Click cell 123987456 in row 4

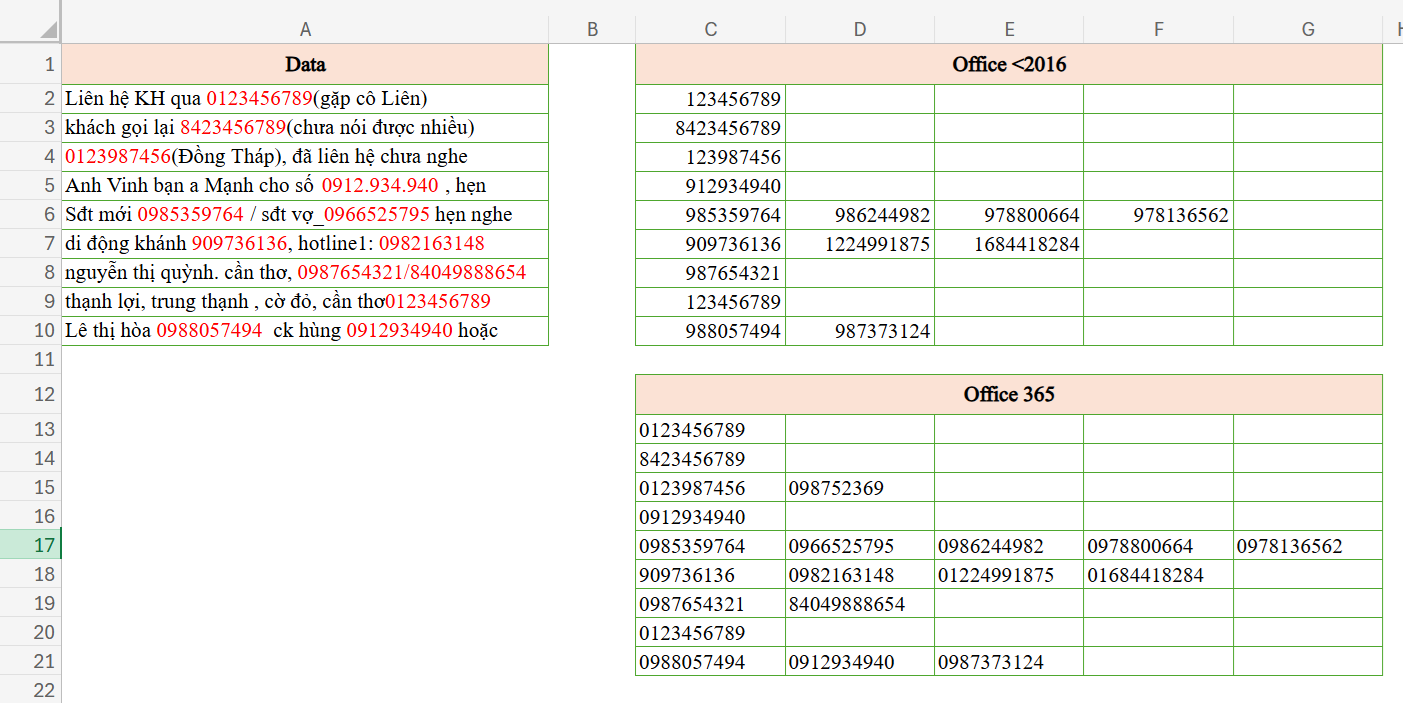pyautogui.click(x=711, y=157)
